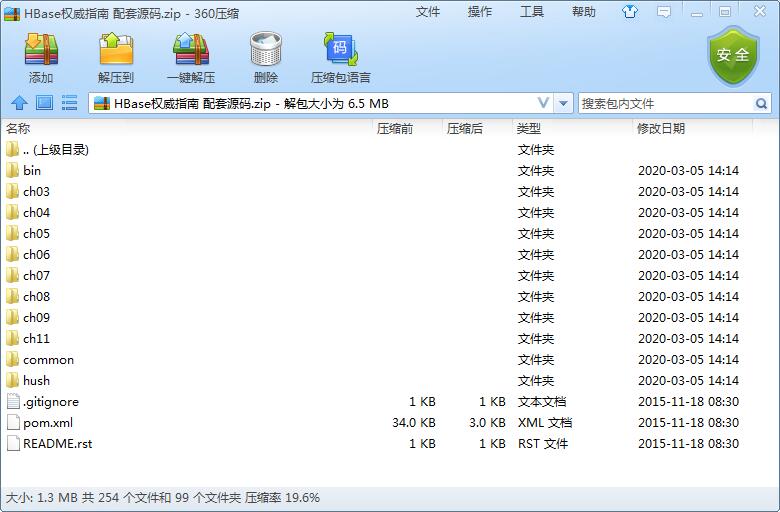Switch to list detail view mode

(69, 103)
